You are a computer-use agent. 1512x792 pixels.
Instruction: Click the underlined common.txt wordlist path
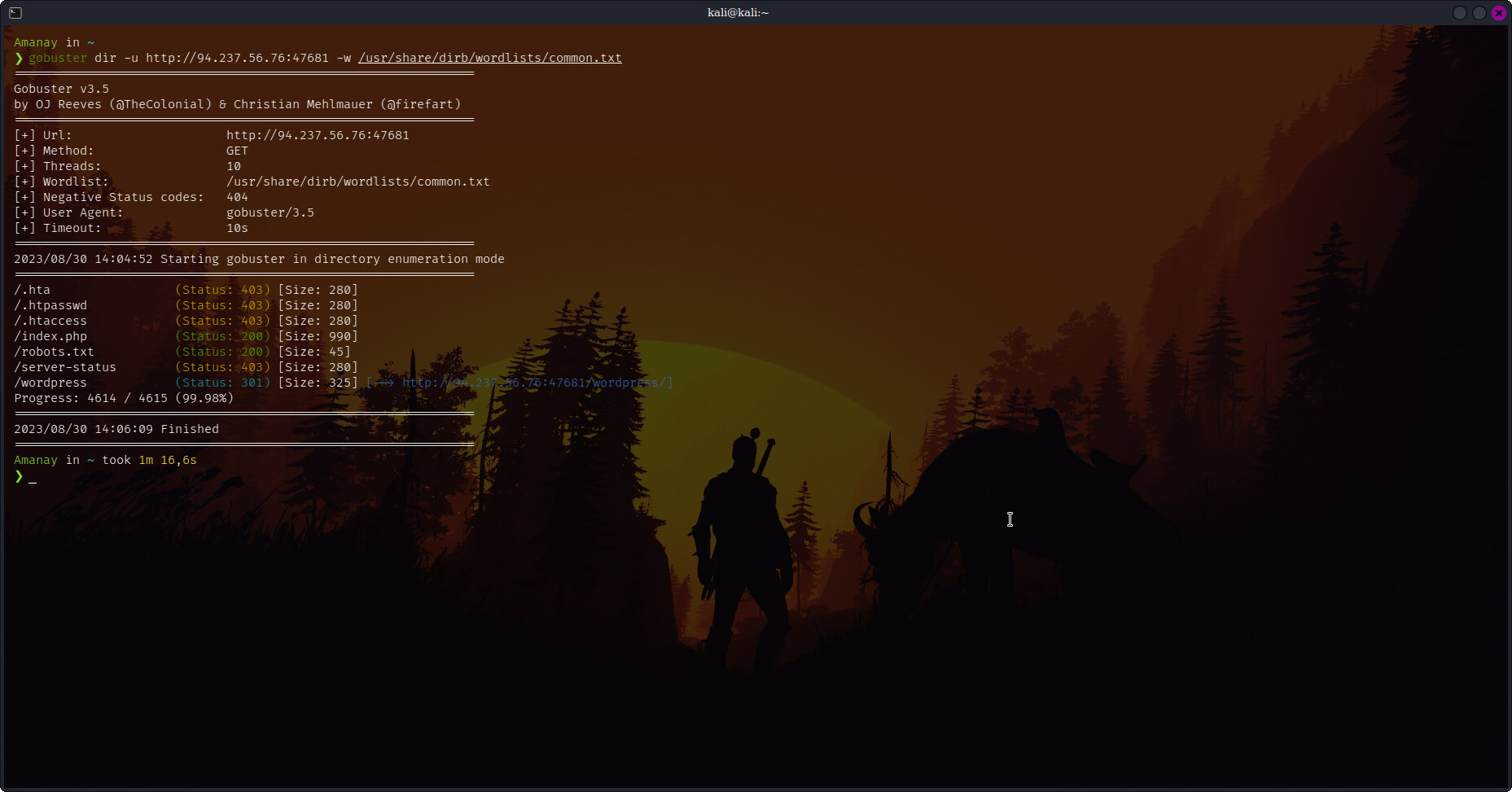489,58
